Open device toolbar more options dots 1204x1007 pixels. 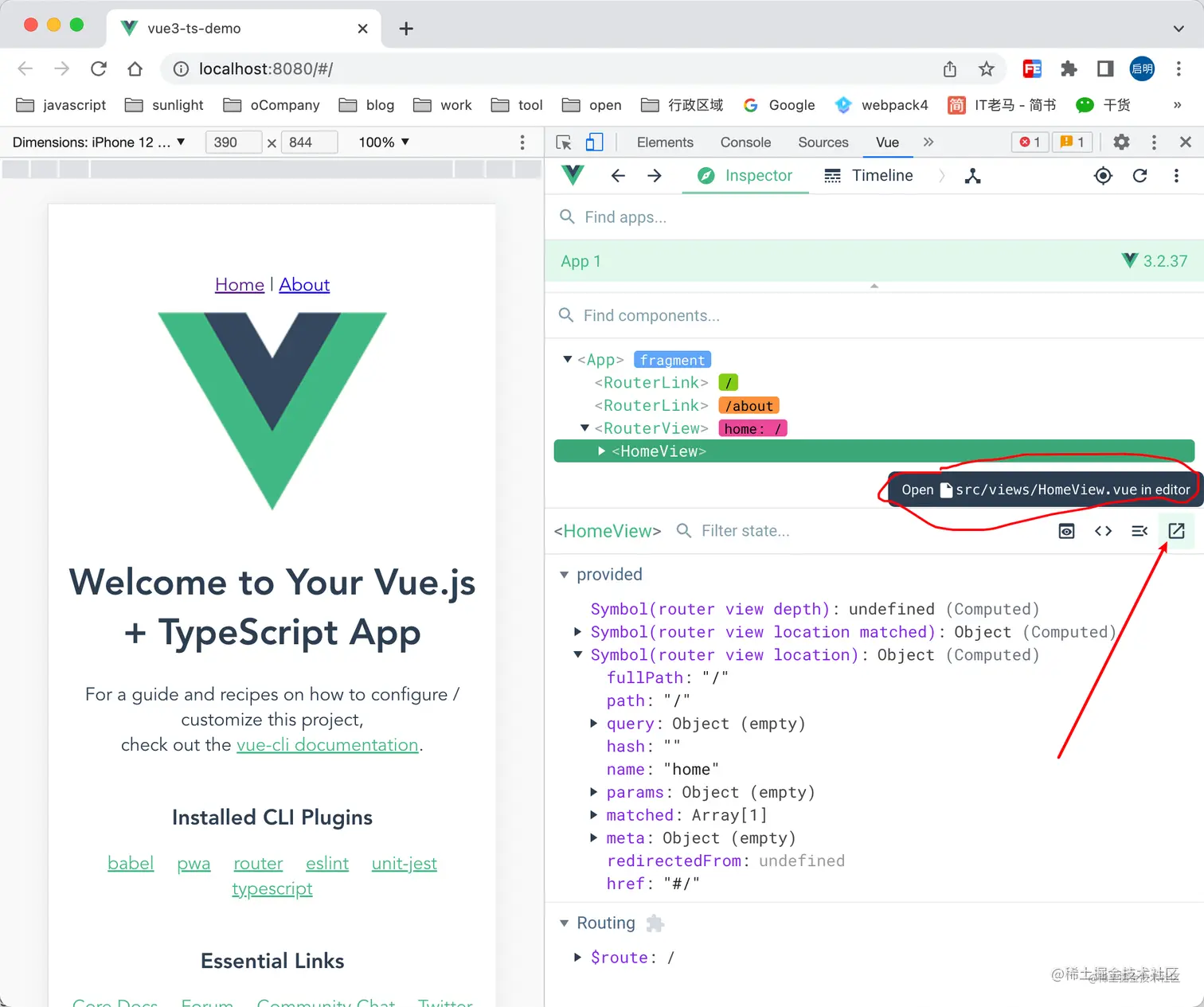pos(522,142)
